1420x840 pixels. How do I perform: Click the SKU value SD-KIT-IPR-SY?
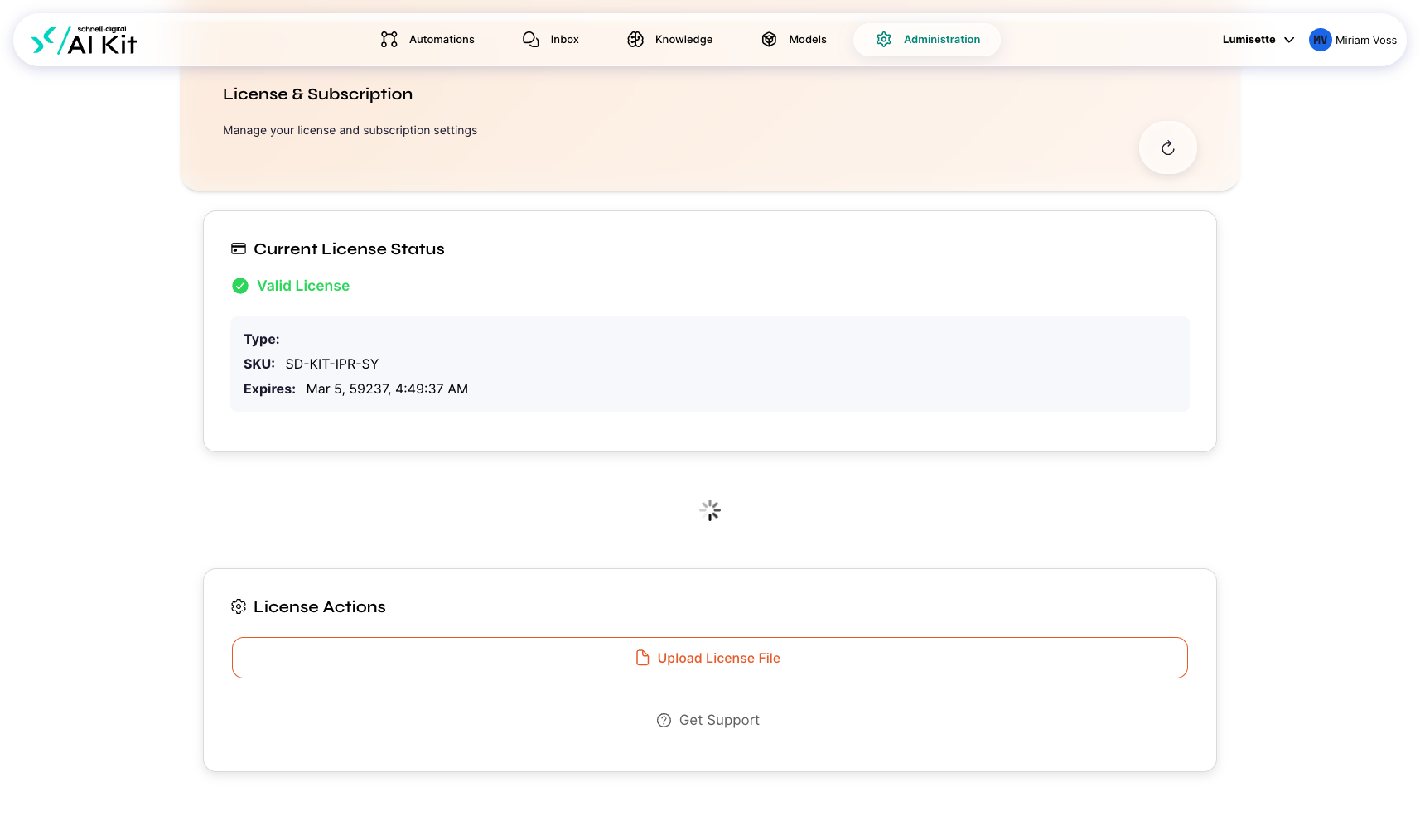[x=332, y=364]
